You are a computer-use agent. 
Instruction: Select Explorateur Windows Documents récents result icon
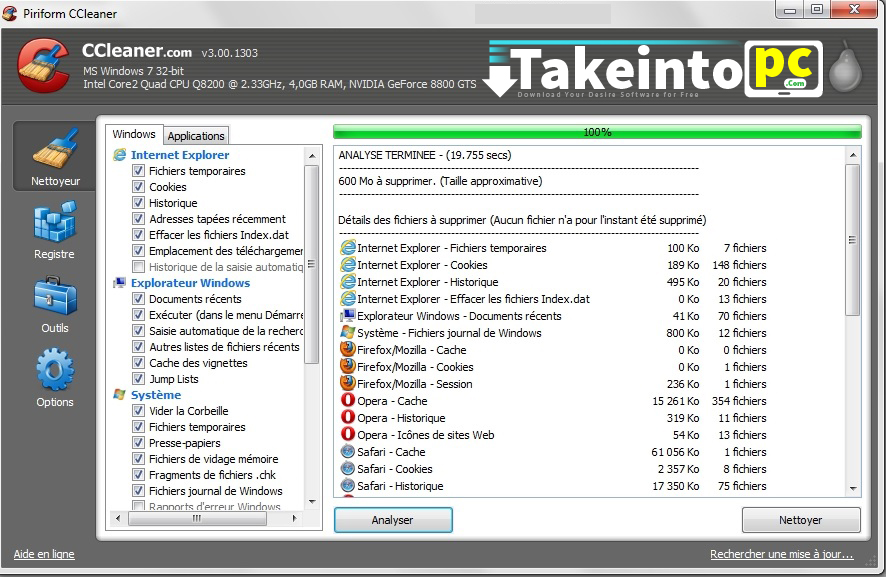tap(348, 315)
